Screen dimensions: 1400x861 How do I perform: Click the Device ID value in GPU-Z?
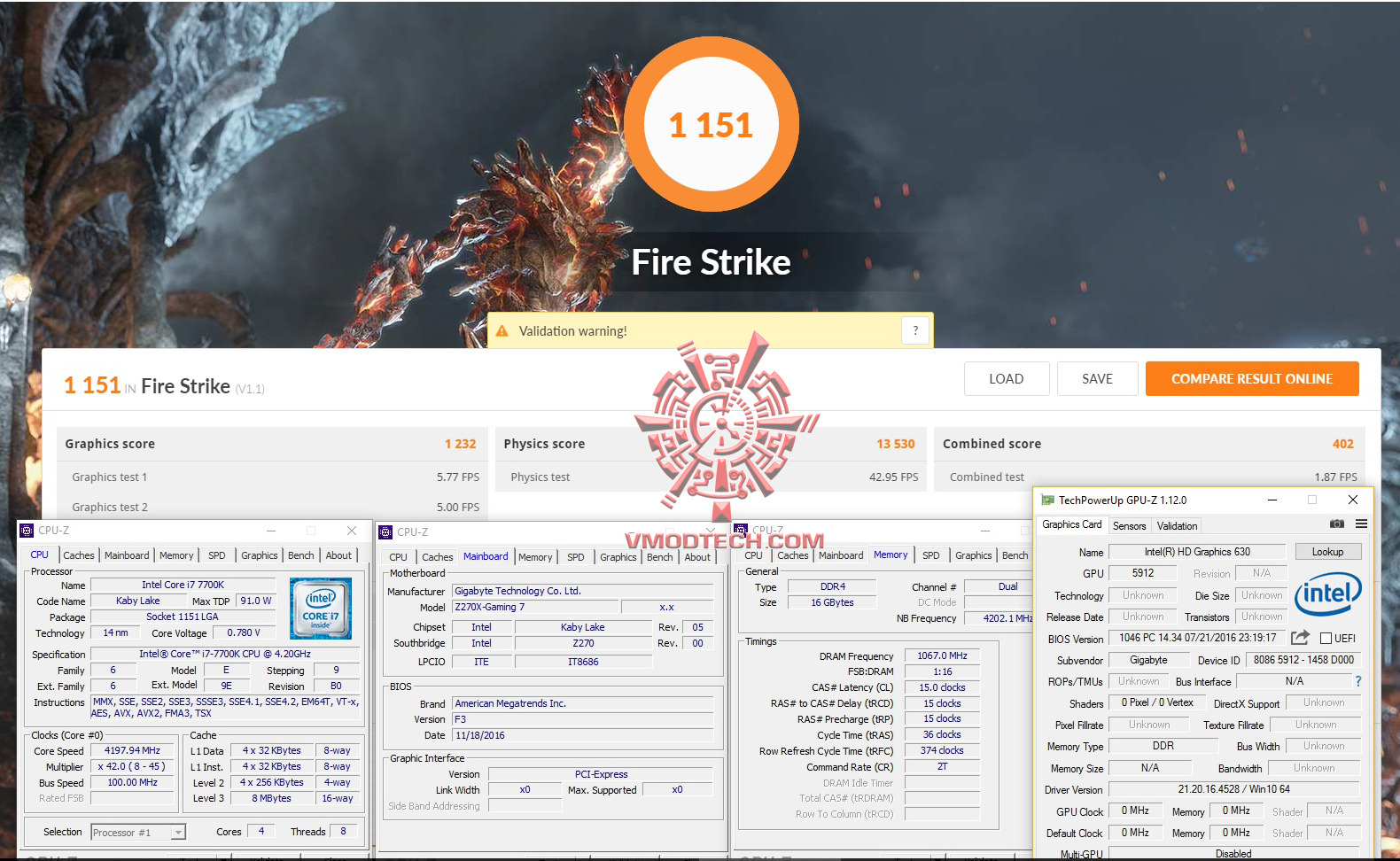pyautogui.click(x=1303, y=660)
